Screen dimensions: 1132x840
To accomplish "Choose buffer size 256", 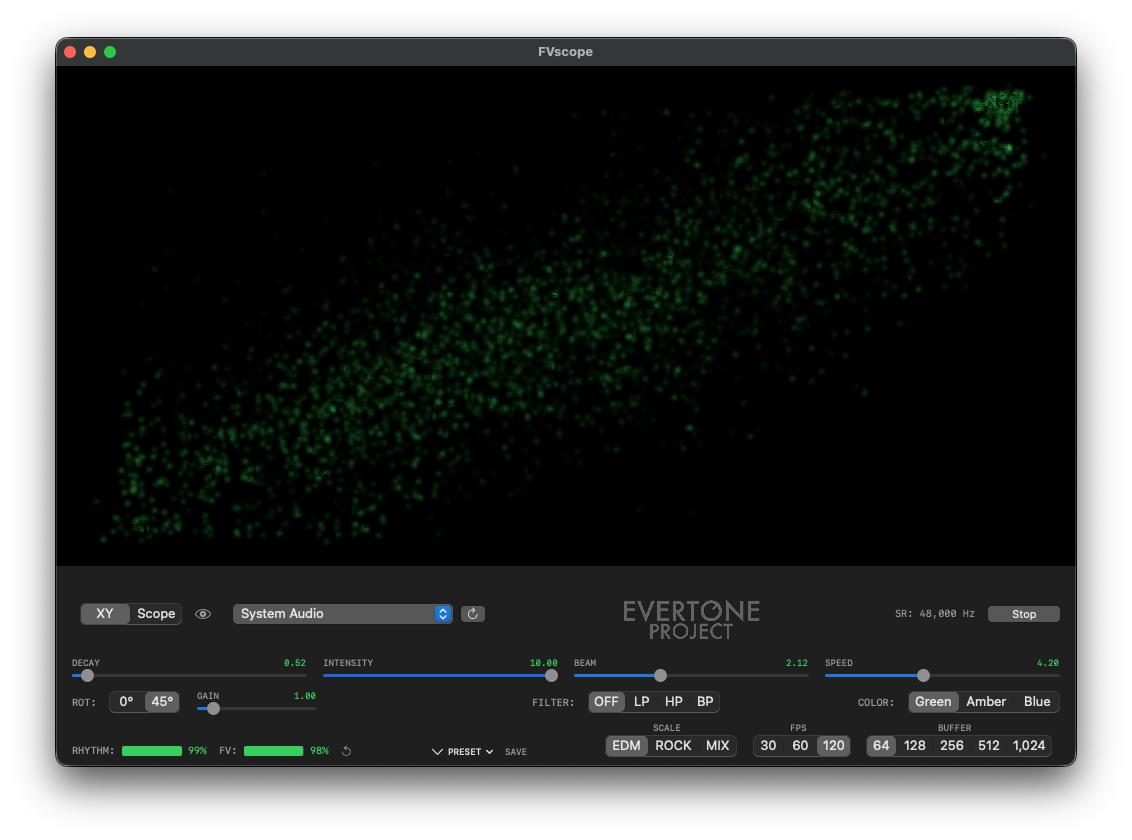I will point(952,746).
